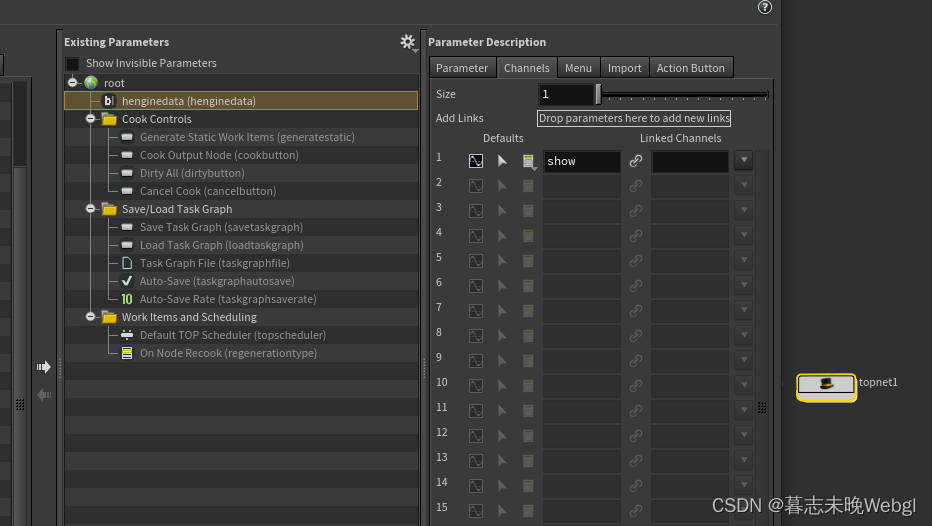Enable Show Invisible Parameters checkbox
Image resolution: width=932 pixels, height=526 pixels.
click(72, 64)
